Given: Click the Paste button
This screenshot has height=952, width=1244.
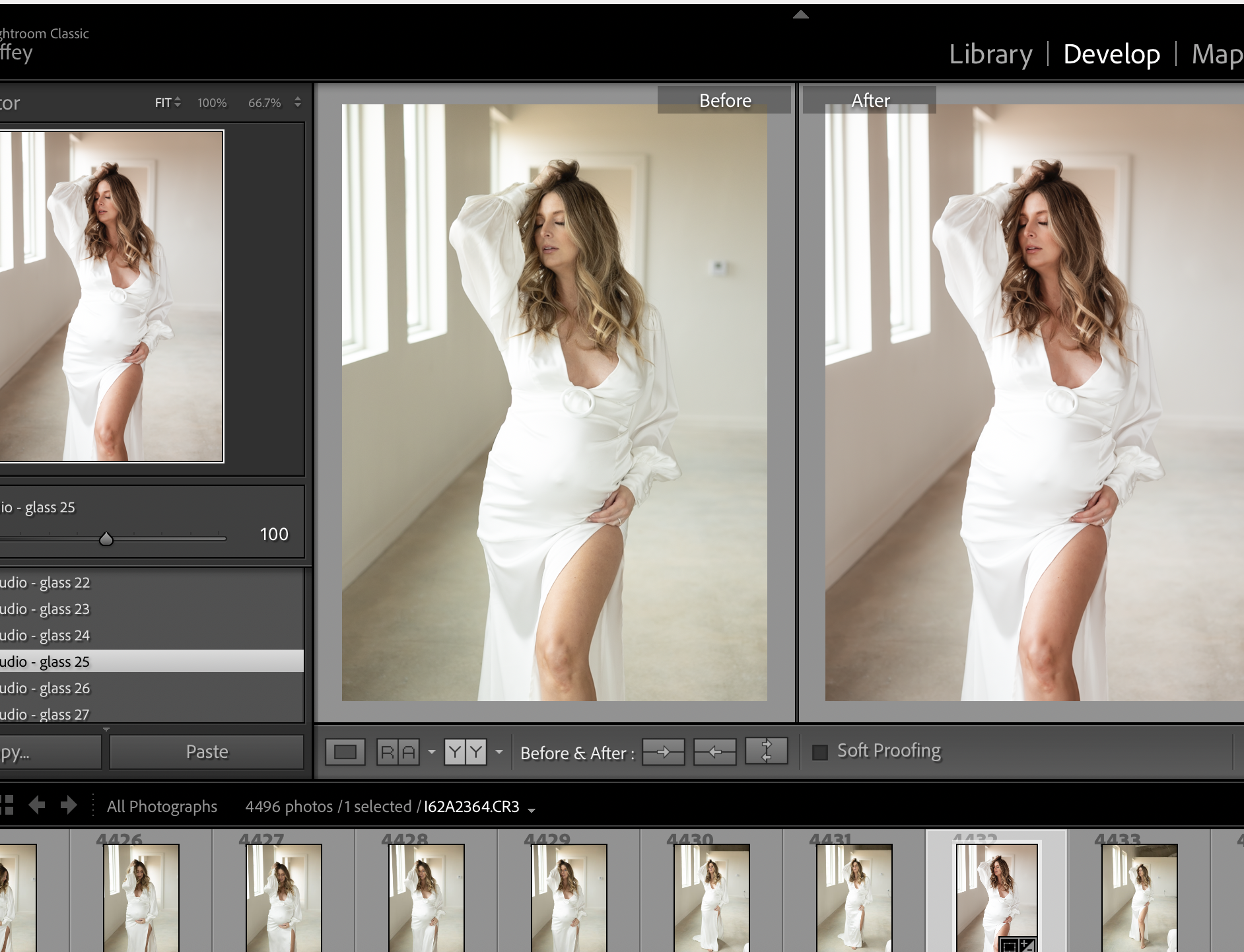Looking at the screenshot, I should coord(207,752).
